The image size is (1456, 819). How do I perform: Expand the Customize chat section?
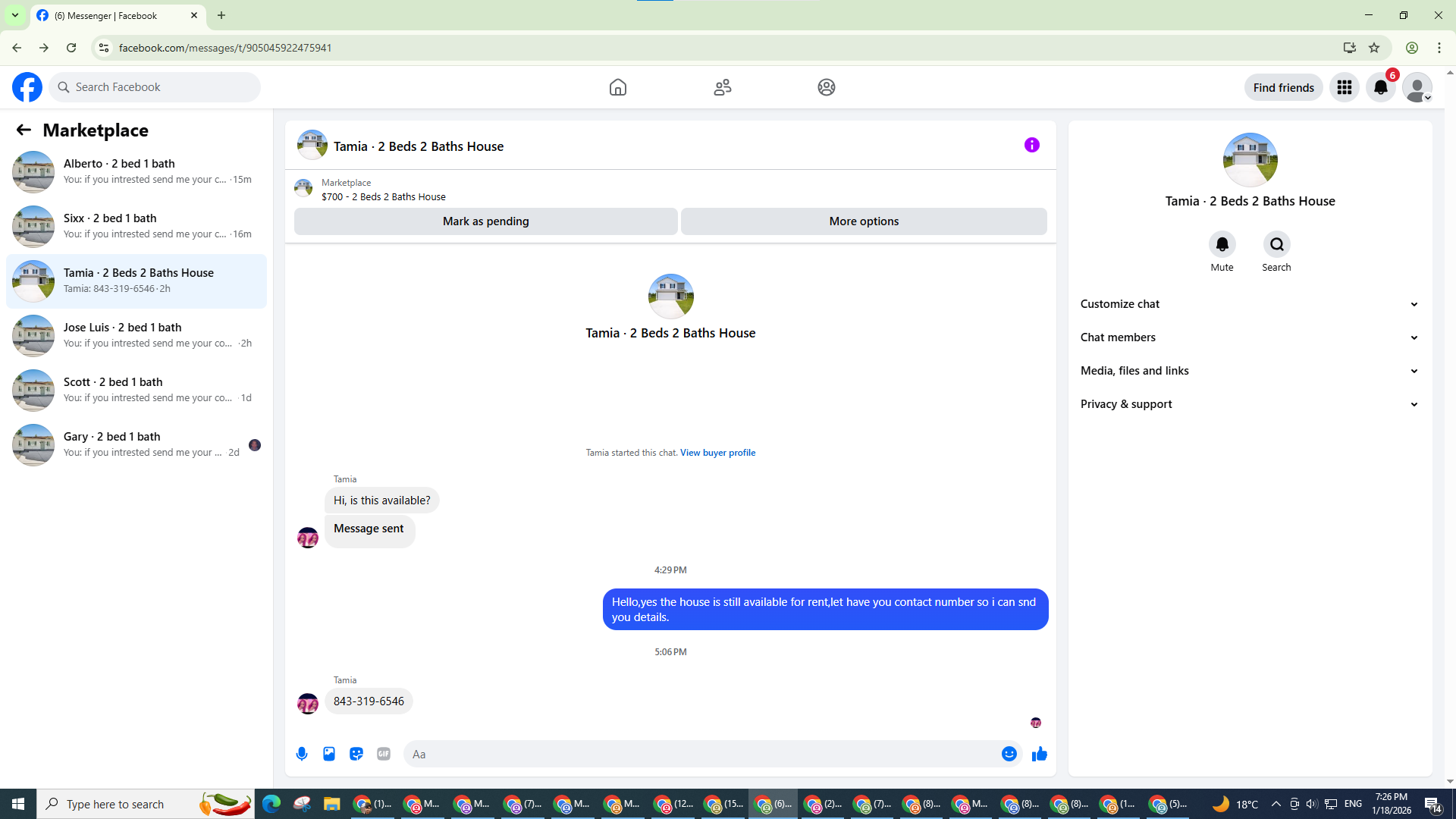[1249, 304]
